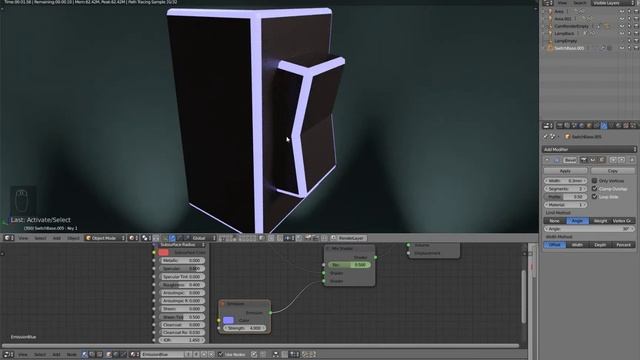Choose object shader type icon in node header
The height and width of the screenshot is (360, 640).
[109, 354]
